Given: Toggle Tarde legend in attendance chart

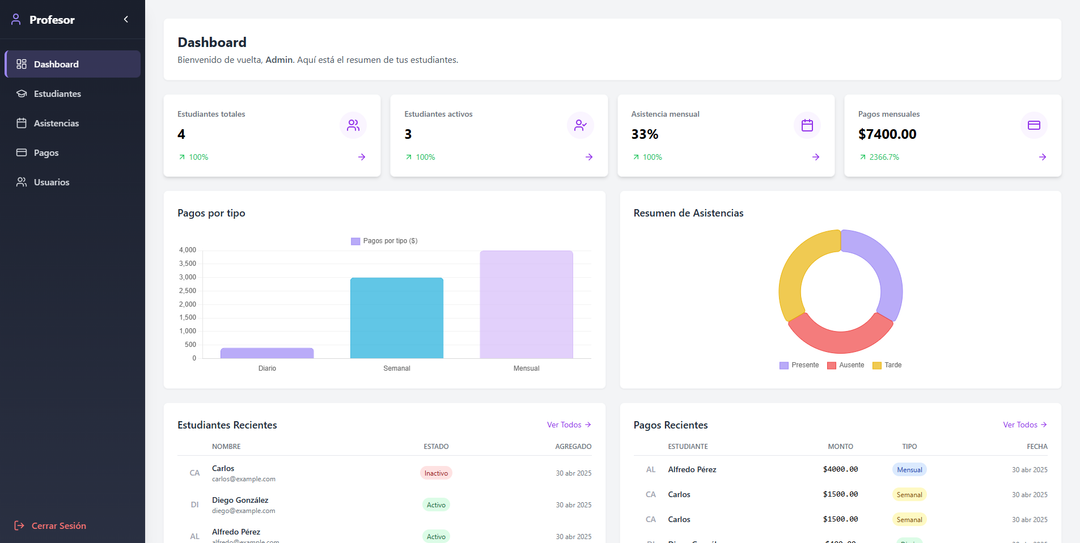Looking at the screenshot, I should tap(887, 365).
